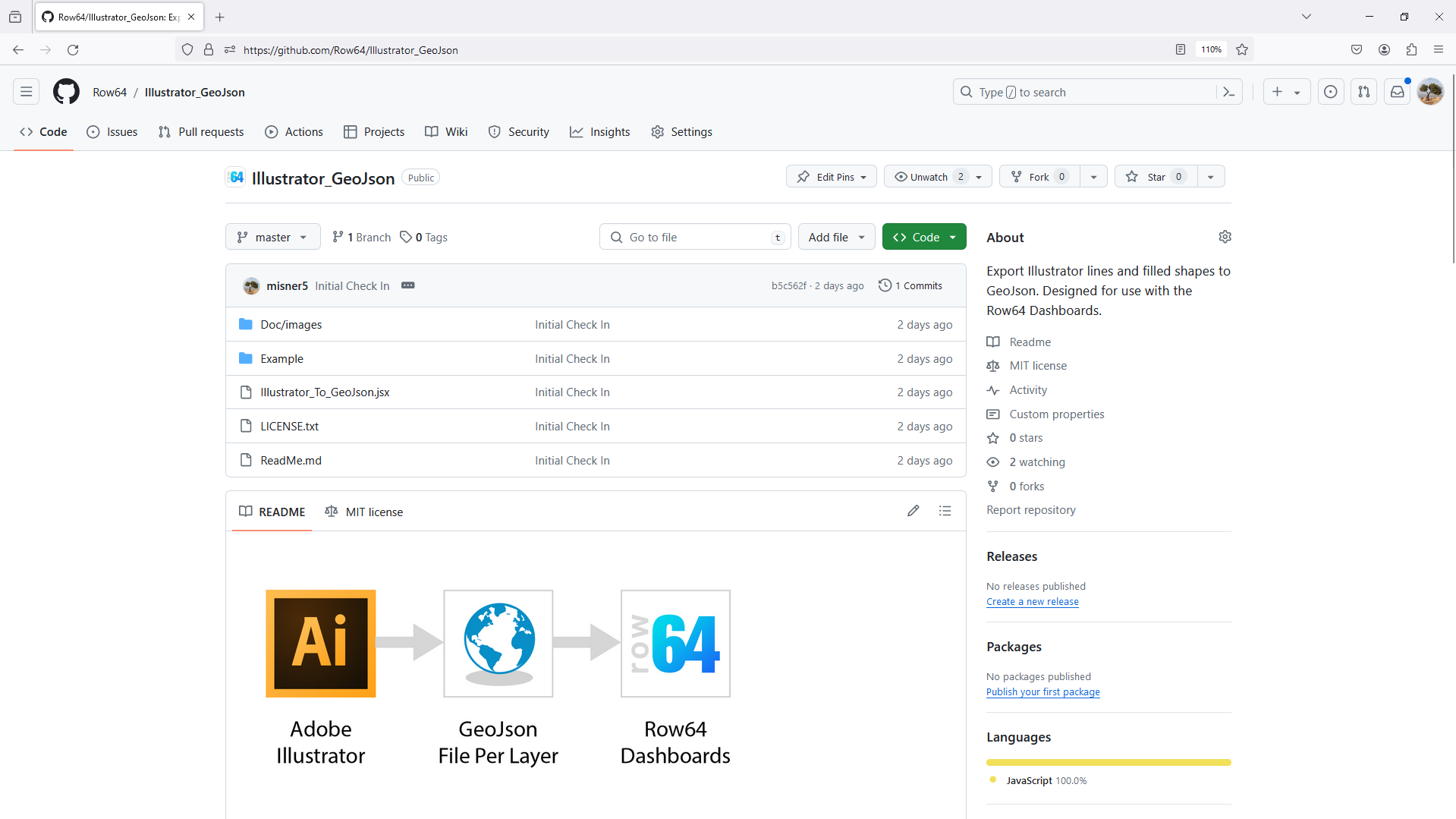The image size is (1456, 819).
Task: Open the issues shortcut icon in header
Action: [1330, 92]
